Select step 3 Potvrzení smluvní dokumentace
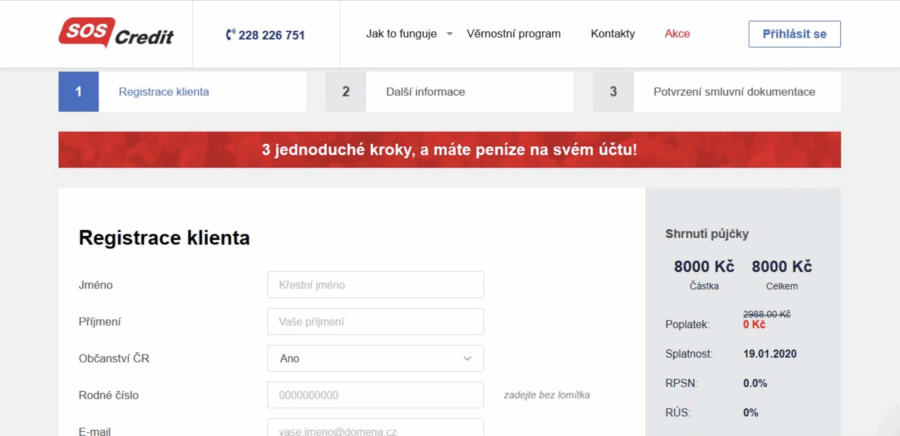 pyautogui.click(x=717, y=92)
